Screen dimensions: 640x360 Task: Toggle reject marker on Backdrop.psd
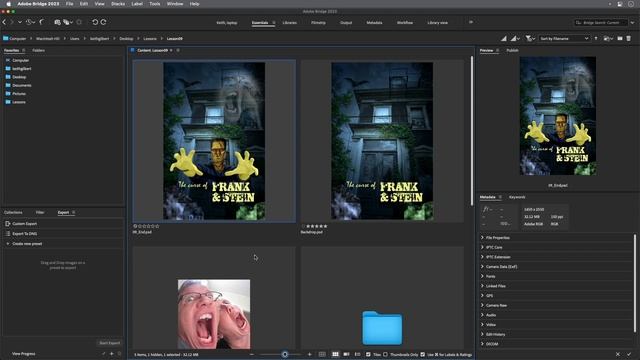(303, 226)
